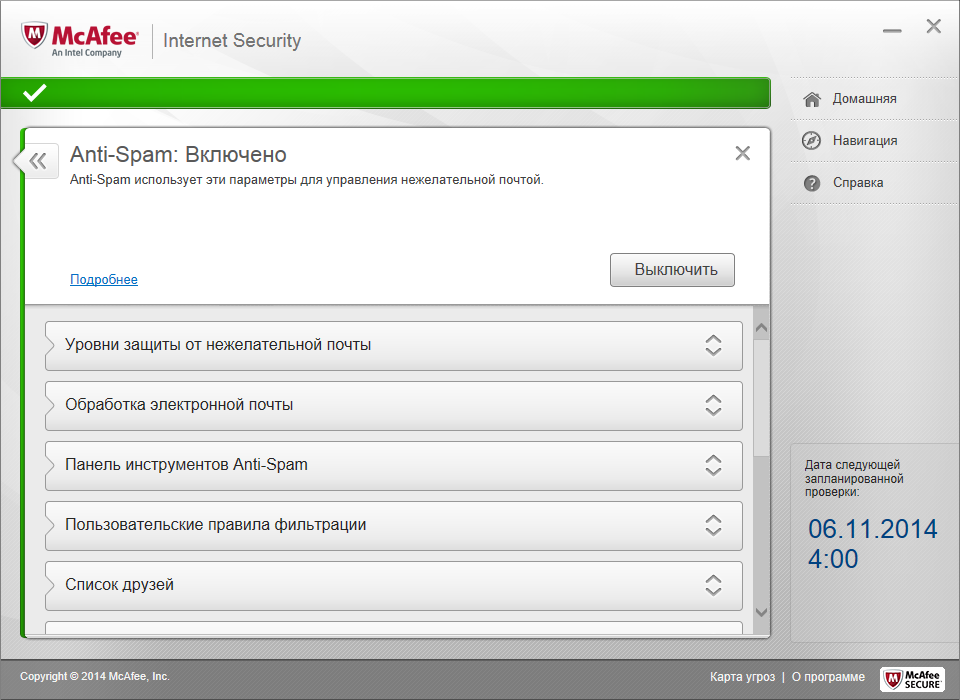Select Домашняя in the sidebar

coord(865,98)
